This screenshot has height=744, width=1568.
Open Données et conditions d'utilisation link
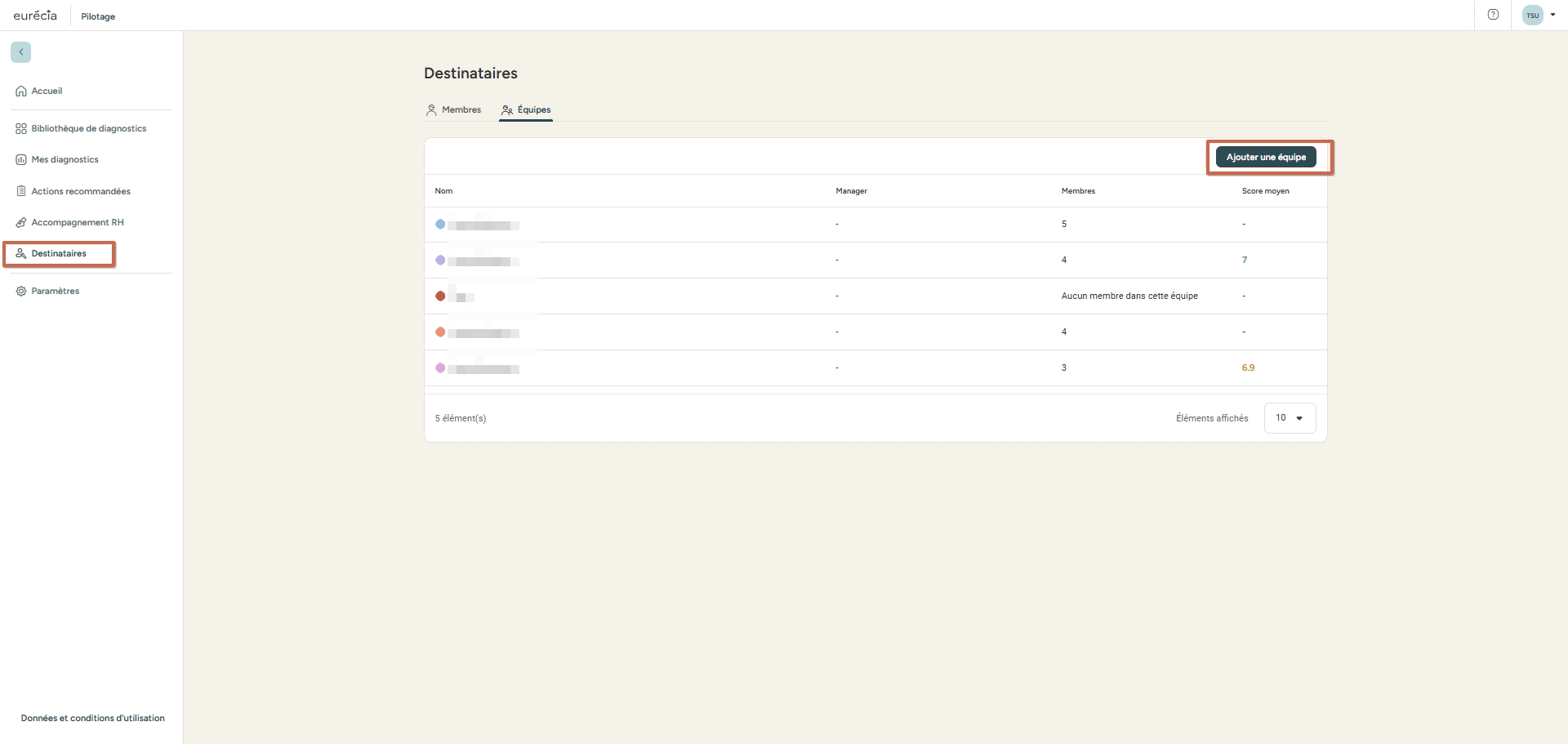pyautogui.click(x=93, y=719)
